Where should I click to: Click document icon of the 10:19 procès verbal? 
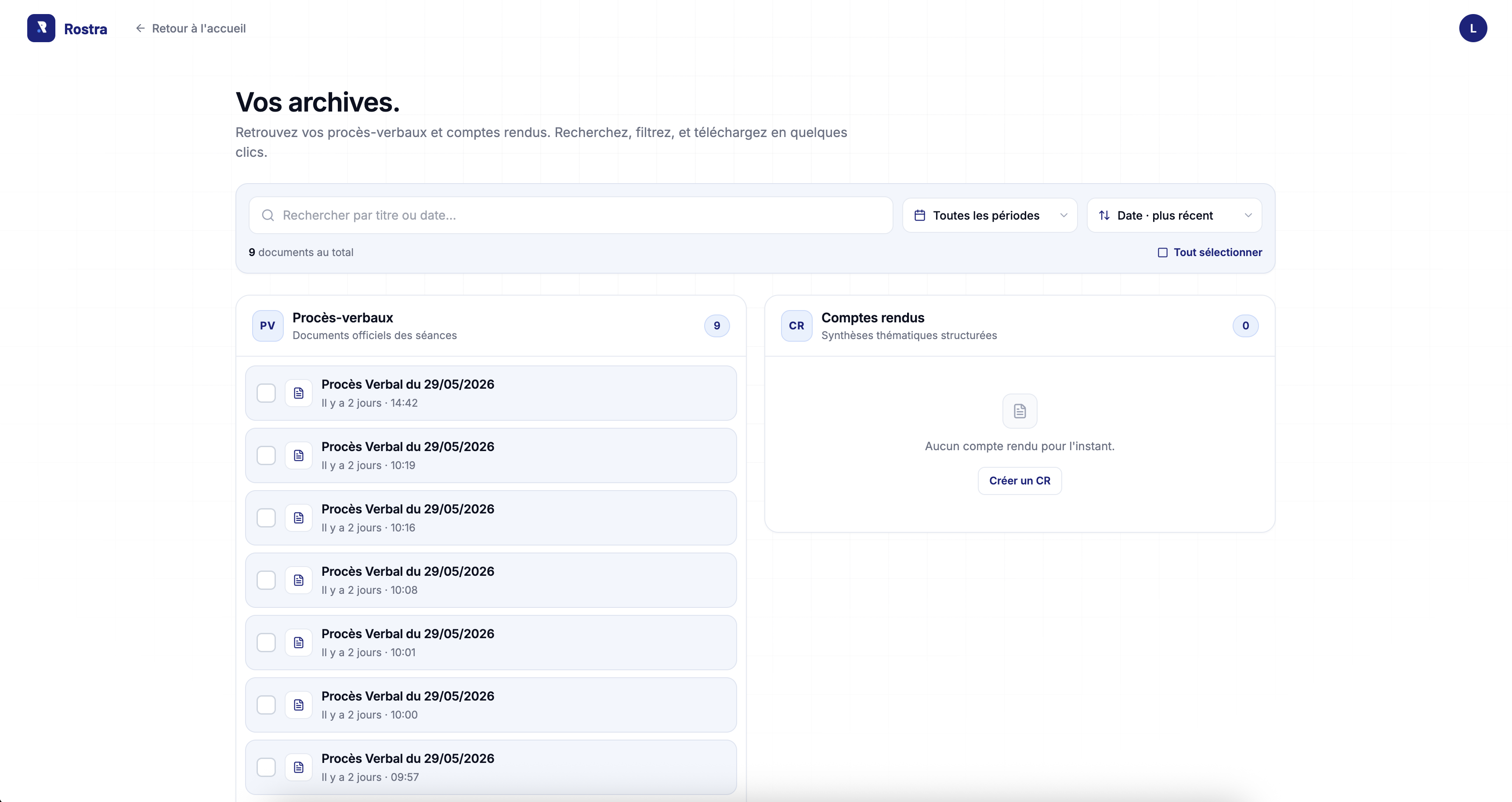point(299,455)
